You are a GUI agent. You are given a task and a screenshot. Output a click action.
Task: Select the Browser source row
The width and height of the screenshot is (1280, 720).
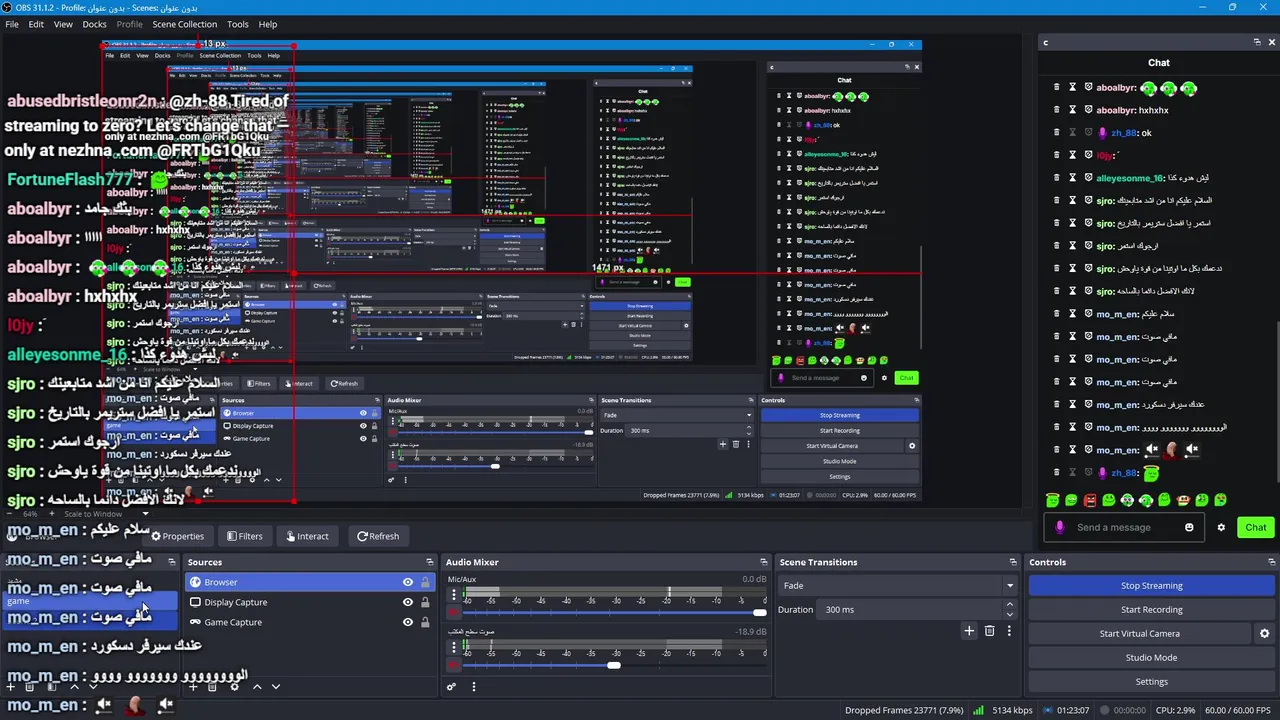coord(310,582)
